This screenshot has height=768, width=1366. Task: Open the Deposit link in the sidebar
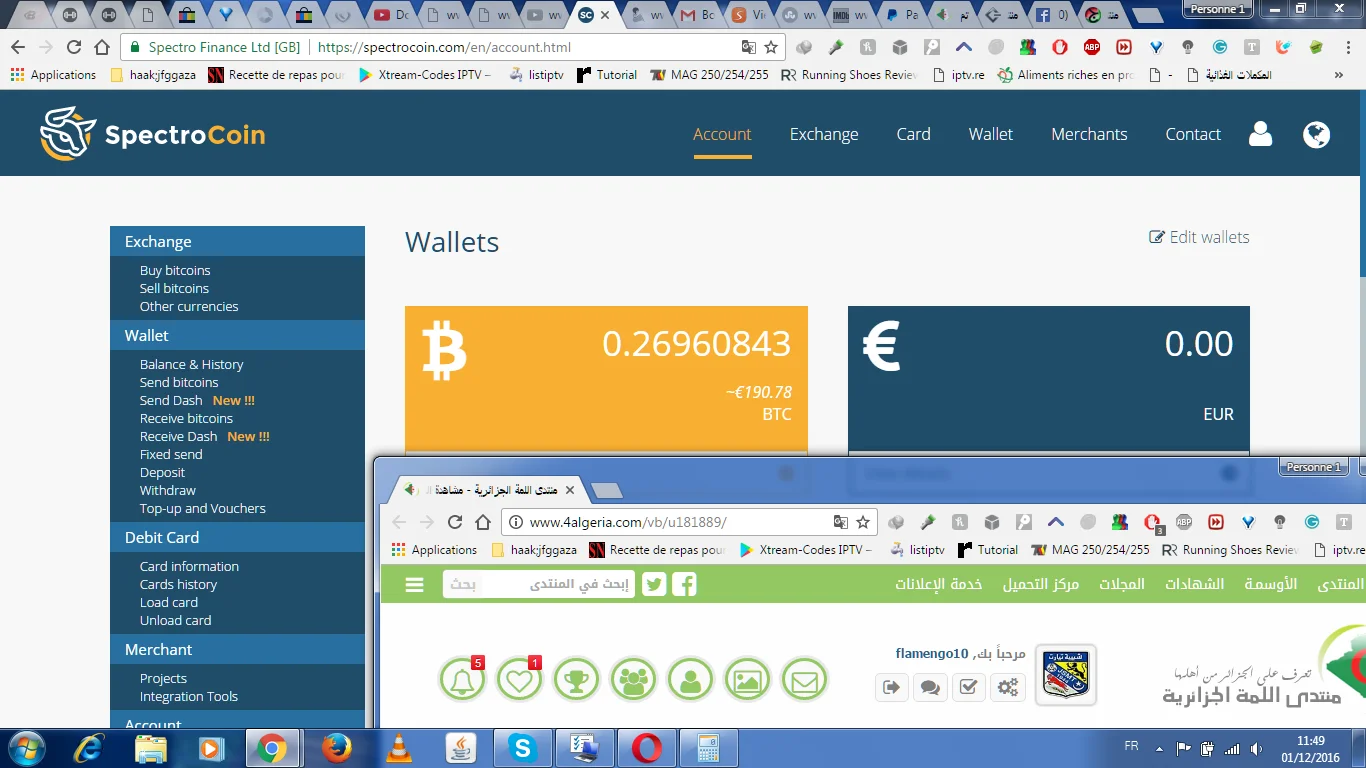click(x=162, y=472)
